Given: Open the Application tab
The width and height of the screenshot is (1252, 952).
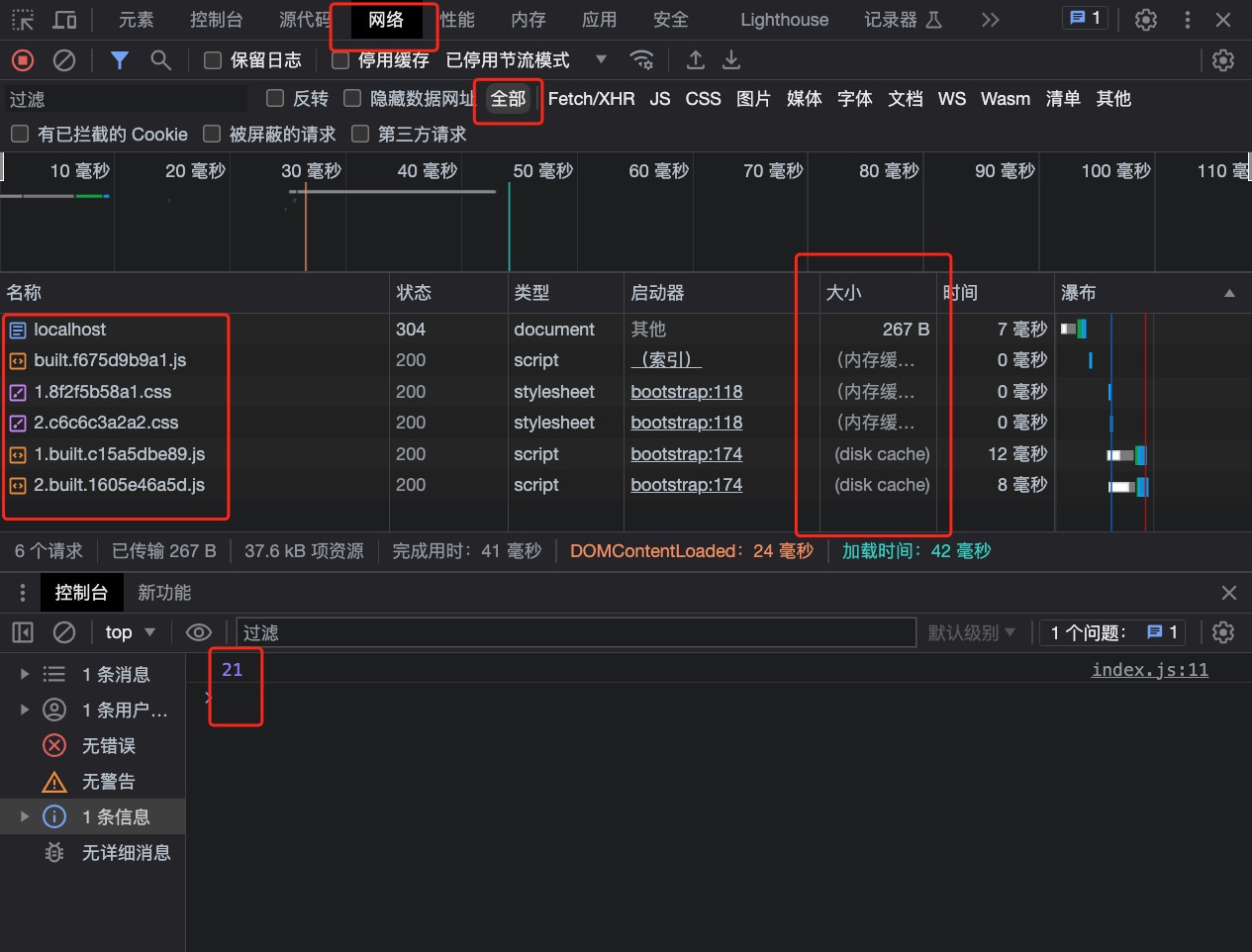Looking at the screenshot, I should pyautogui.click(x=600, y=20).
